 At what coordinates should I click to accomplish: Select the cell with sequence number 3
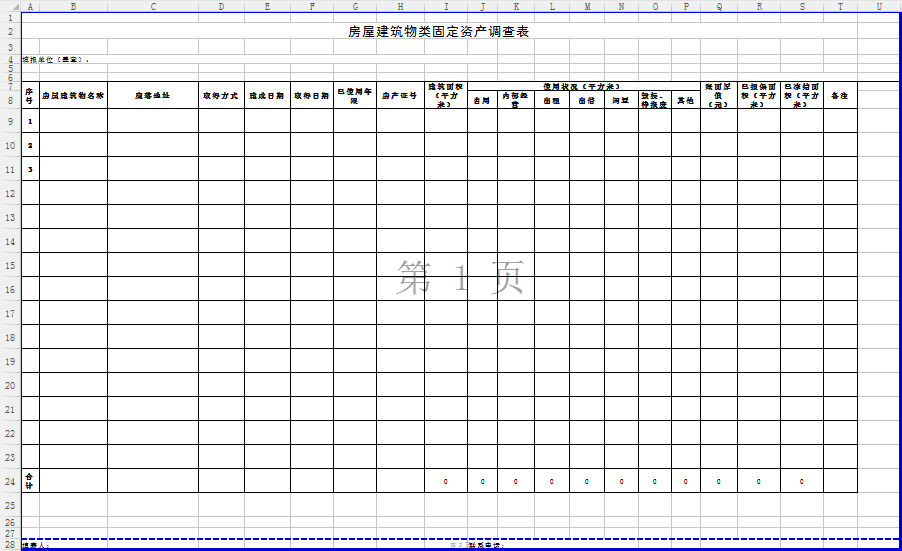click(x=30, y=169)
